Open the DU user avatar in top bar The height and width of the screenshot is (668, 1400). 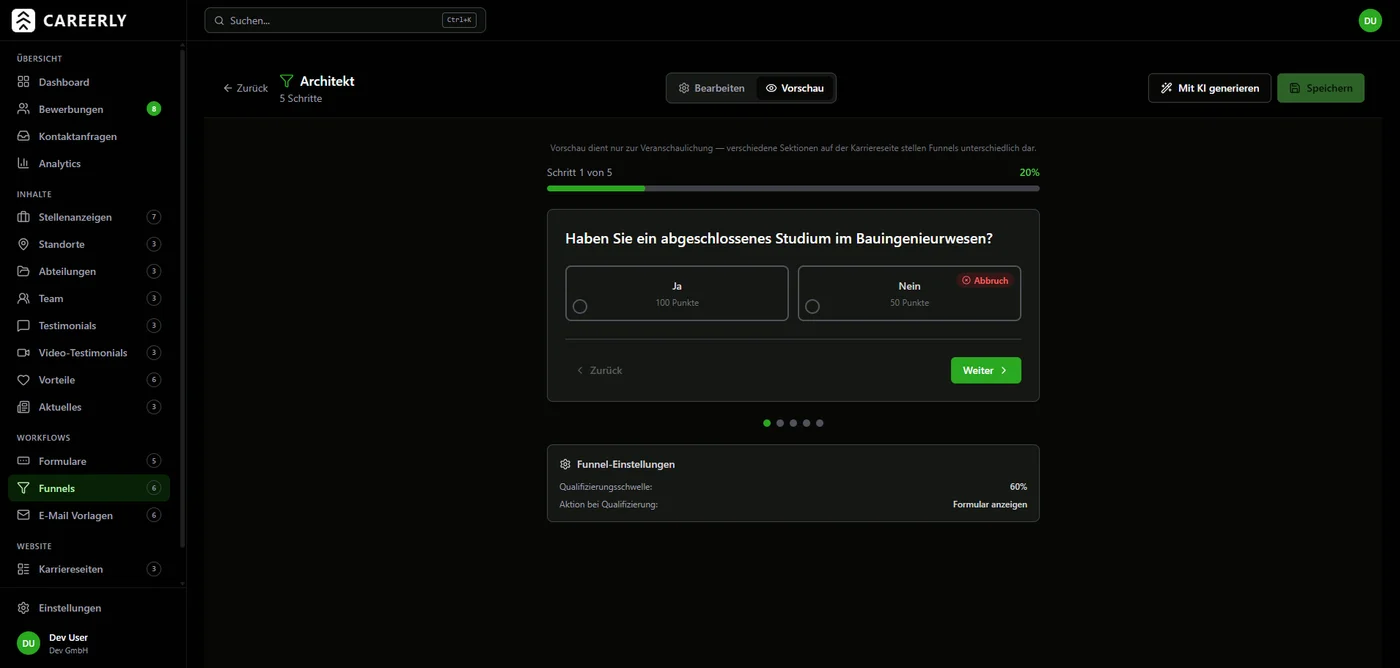click(x=1370, y=20)
